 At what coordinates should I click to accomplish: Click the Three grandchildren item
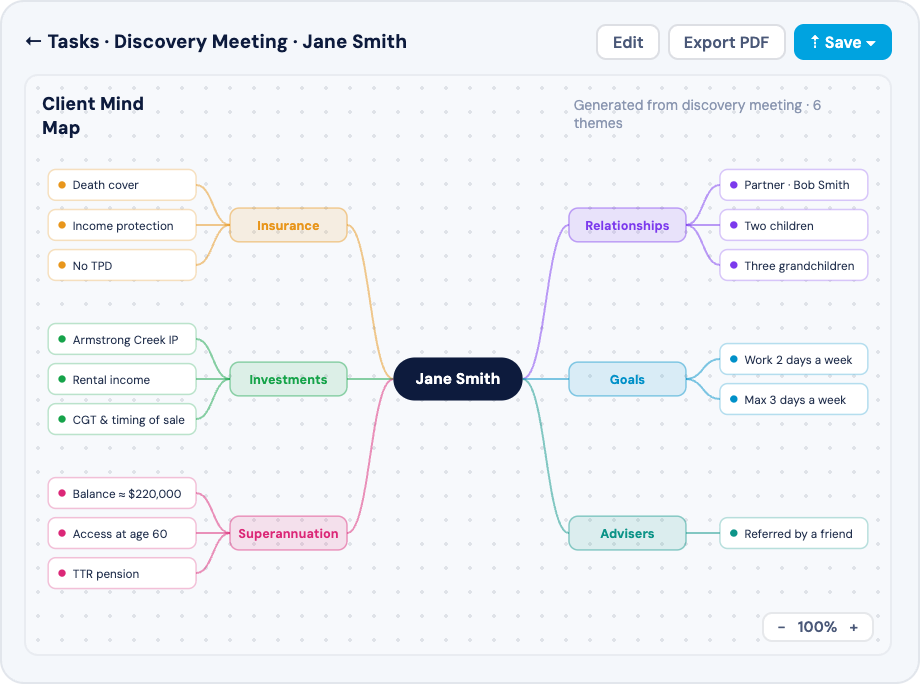tap(794, 266)
